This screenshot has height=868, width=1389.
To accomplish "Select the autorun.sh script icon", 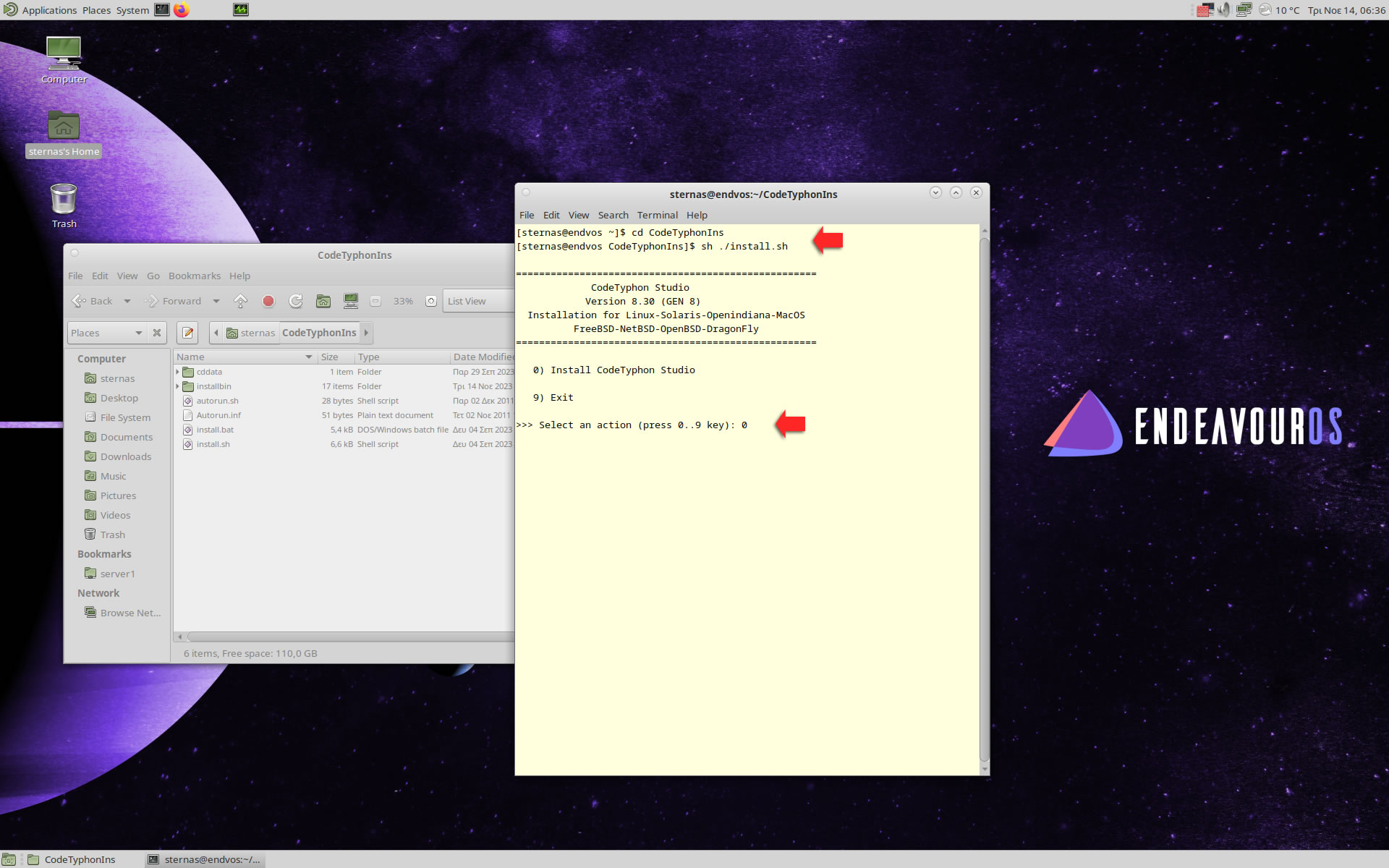I will [187, 401].
